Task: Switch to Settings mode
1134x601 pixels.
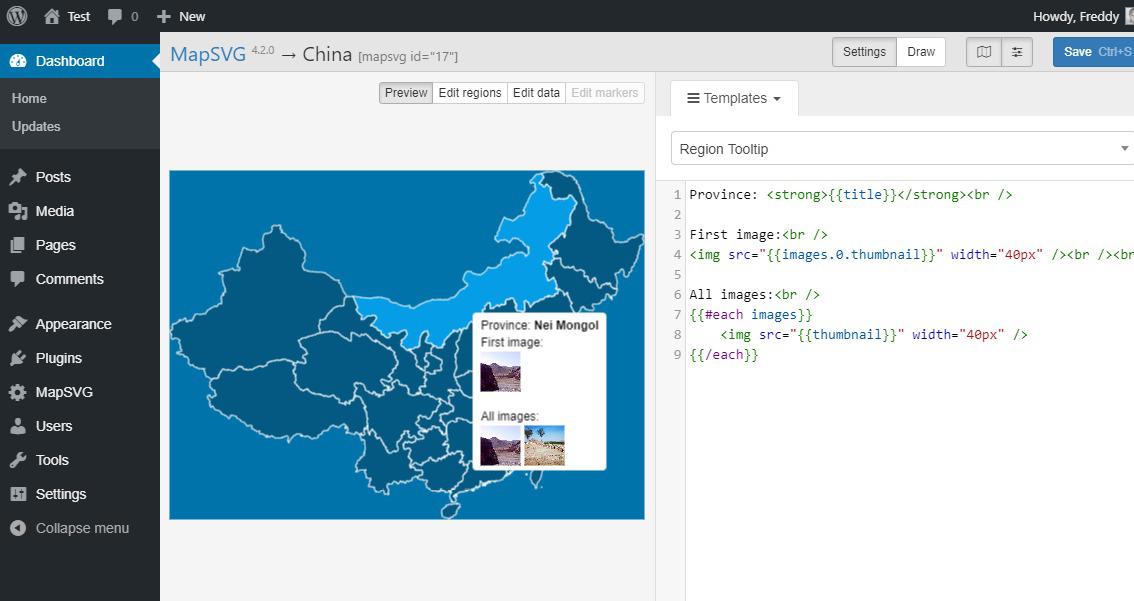Action: pyautogui.click(x=864, y=52)
